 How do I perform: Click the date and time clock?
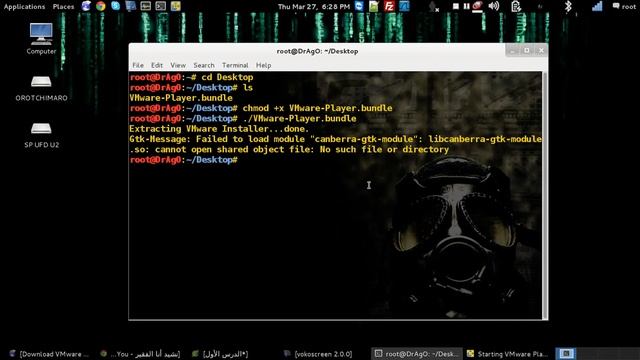pyautogui.click(x=314, y=7)
